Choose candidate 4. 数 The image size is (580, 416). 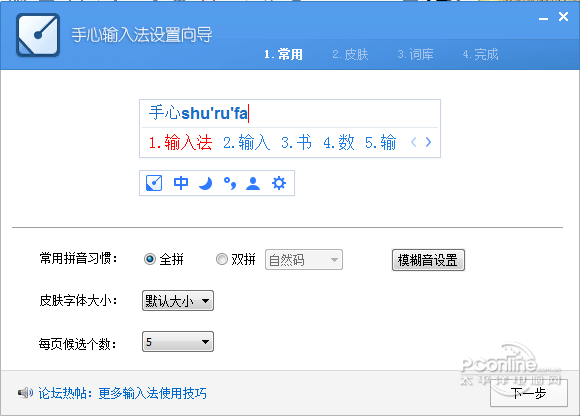[x=339, y=142]
